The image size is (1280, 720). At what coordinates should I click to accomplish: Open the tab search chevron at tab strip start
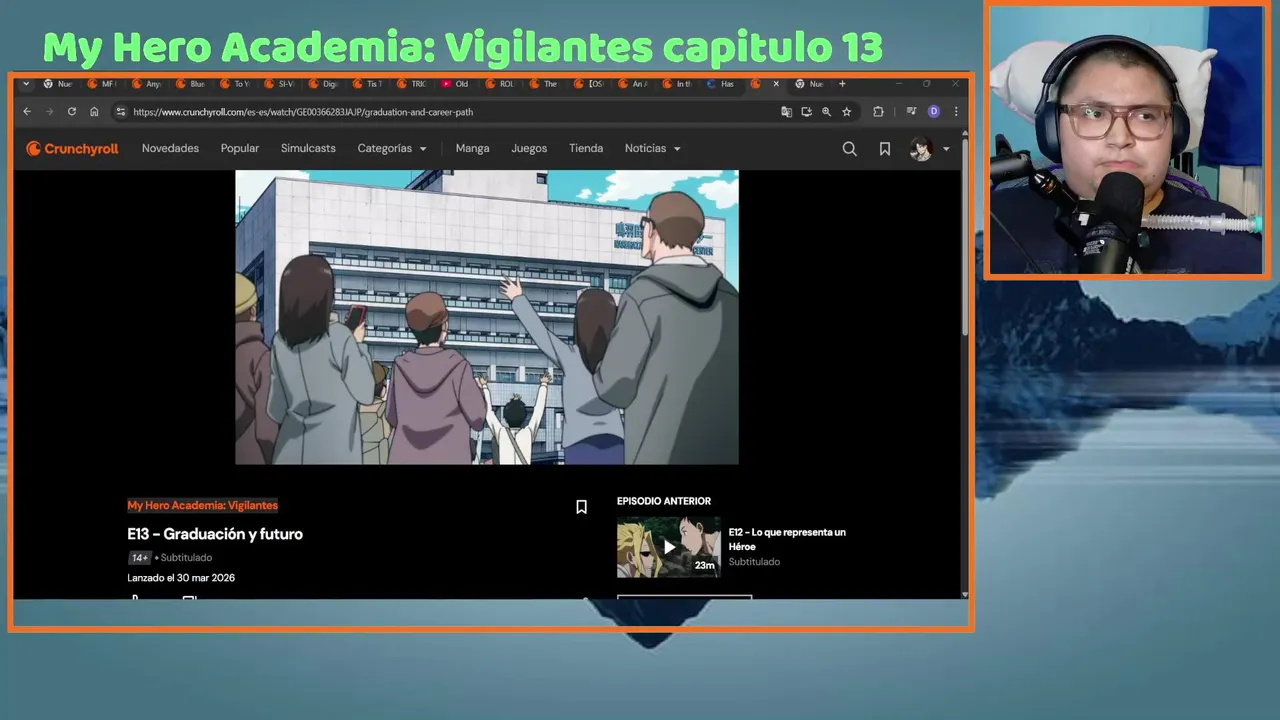tap(26, 84)
